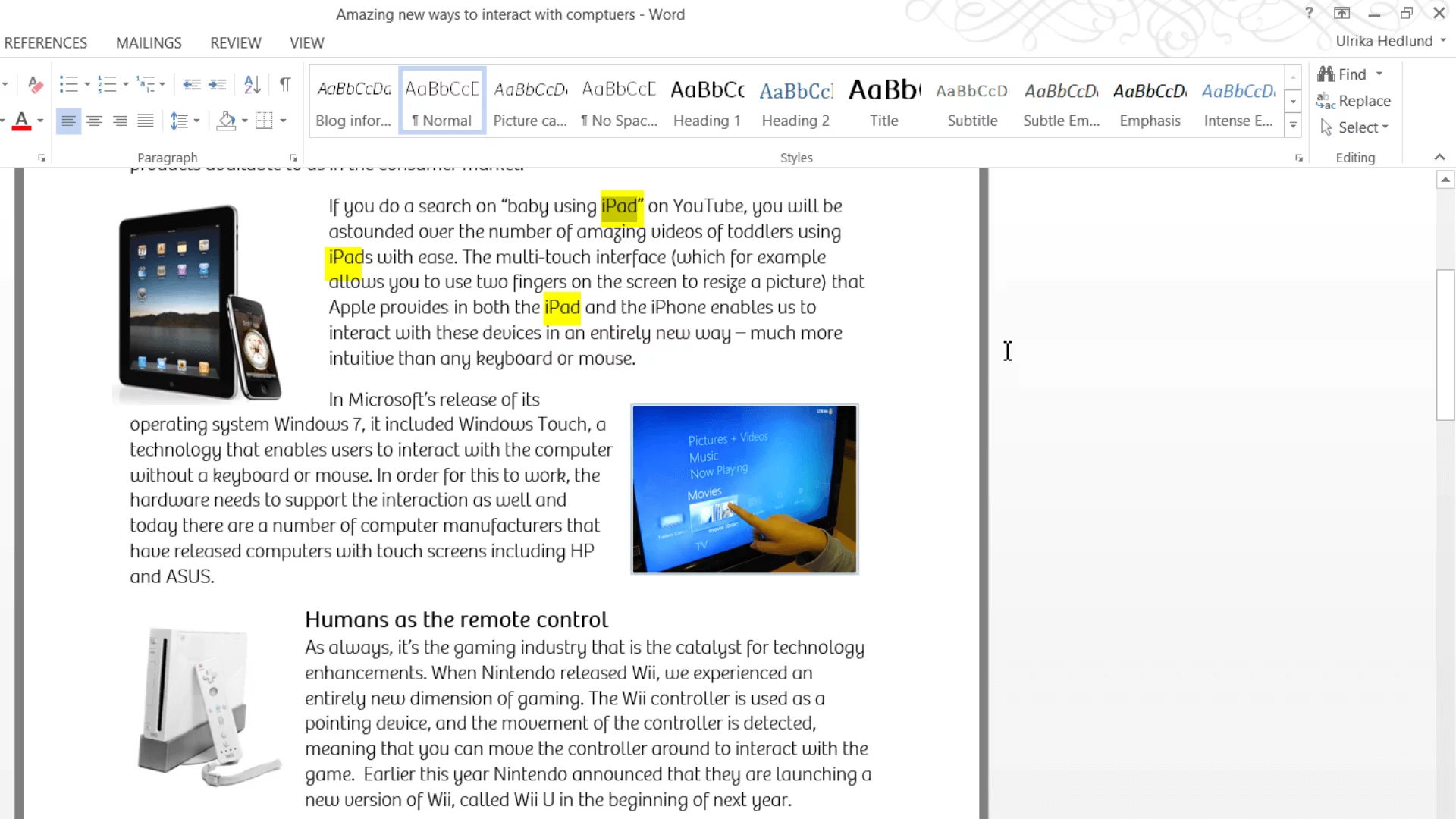Screen dimensions: 1456x819
Task: Open the line spacing dropdown arrow
Action: point(197,121)
